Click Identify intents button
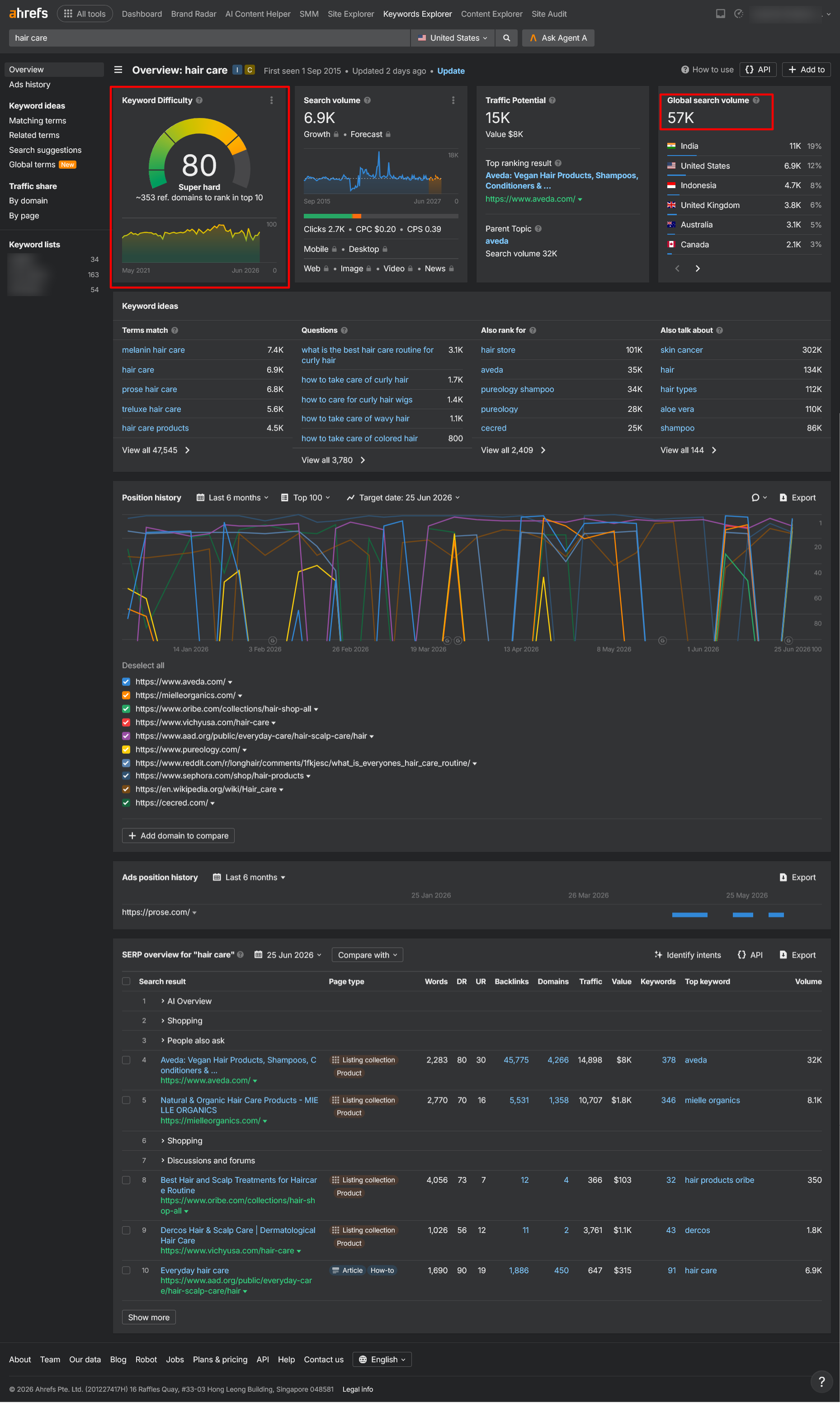This screenshot has height=1403, width=840. point(688,955)
